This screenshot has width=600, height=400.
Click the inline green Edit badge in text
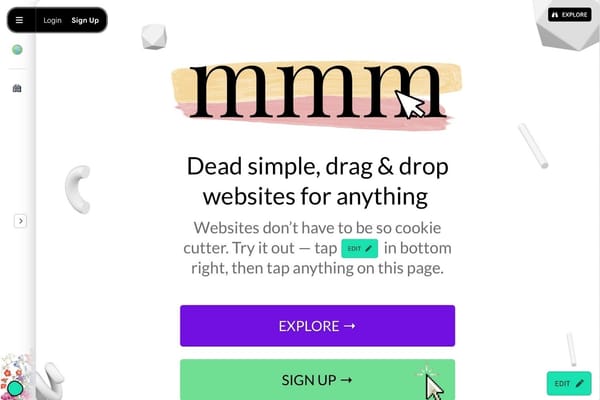360,248
